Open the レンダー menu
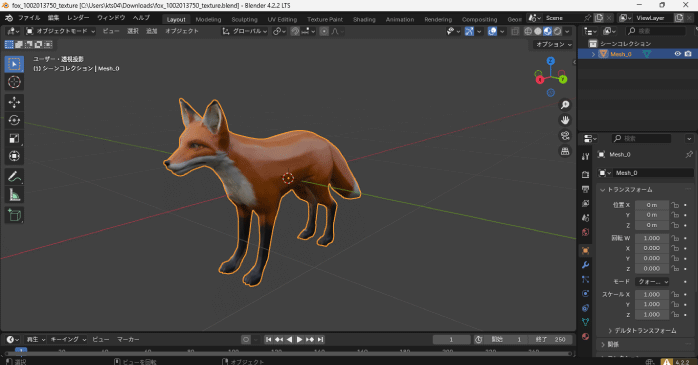Viewport: 698px width, 365px height. point(78,18)
